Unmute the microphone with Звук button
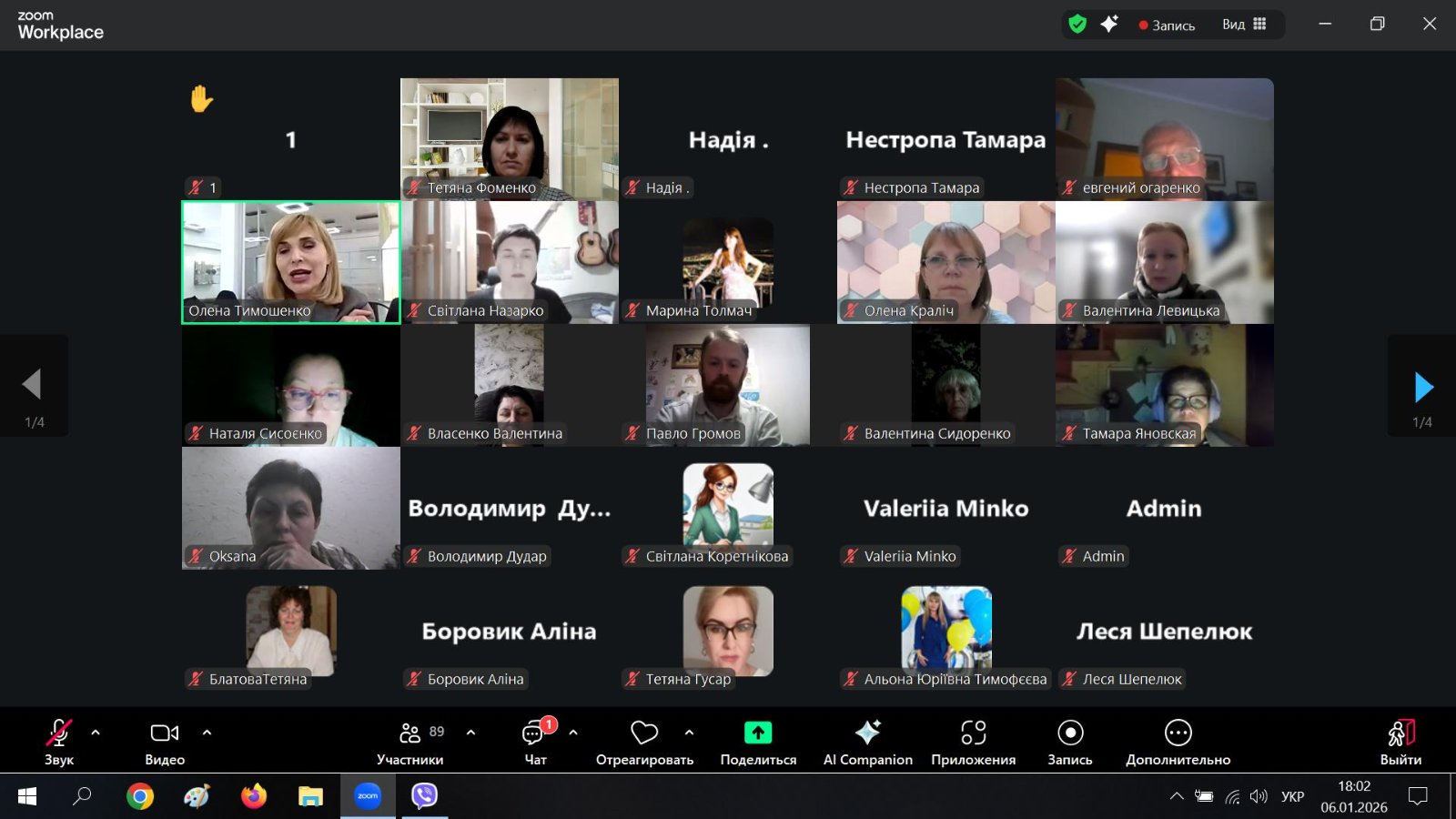This screenshot has width=1456, height=819. (x=59, y=733)
